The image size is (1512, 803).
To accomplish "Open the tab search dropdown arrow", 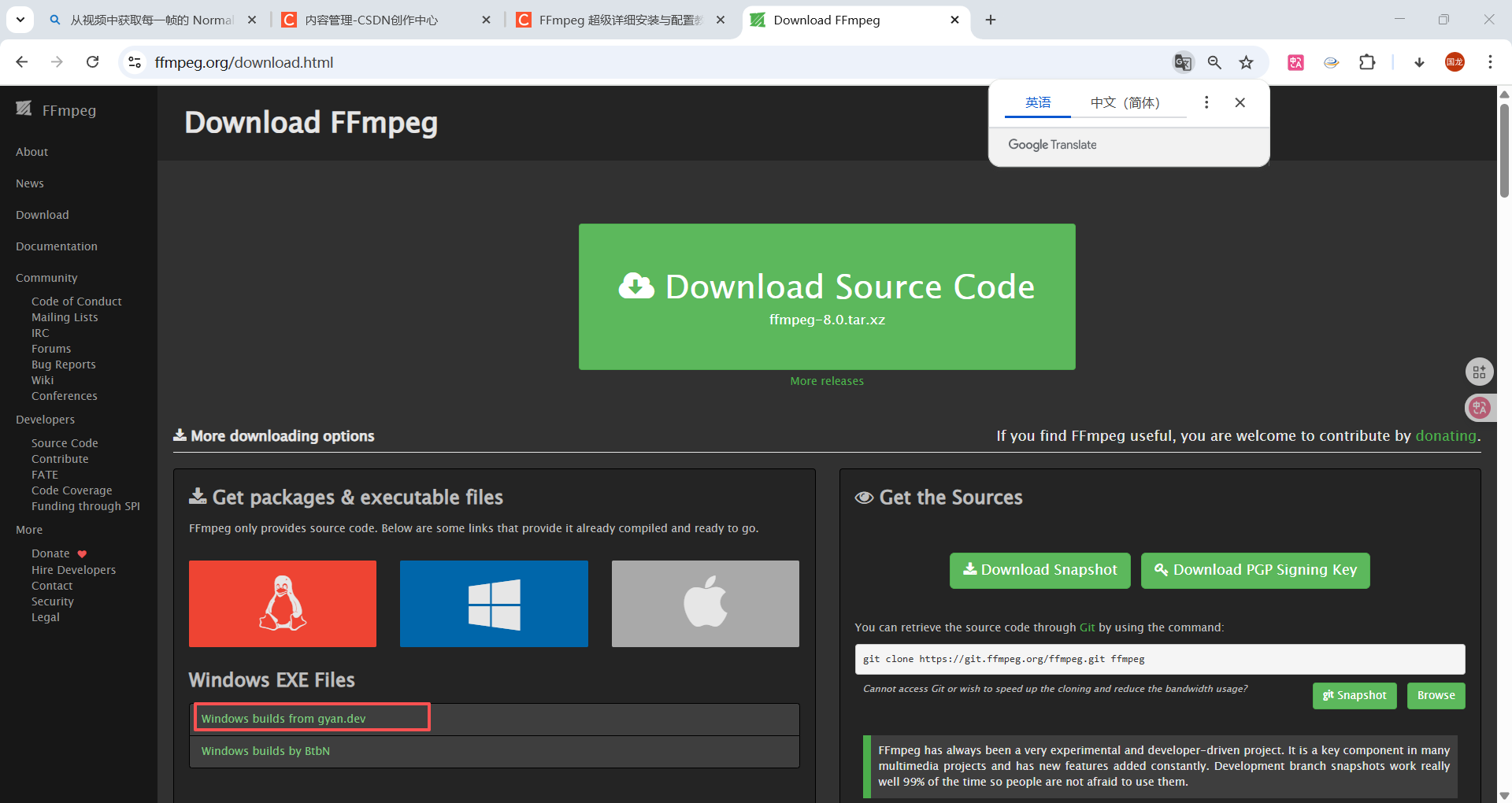I will [x=20, y=20].
